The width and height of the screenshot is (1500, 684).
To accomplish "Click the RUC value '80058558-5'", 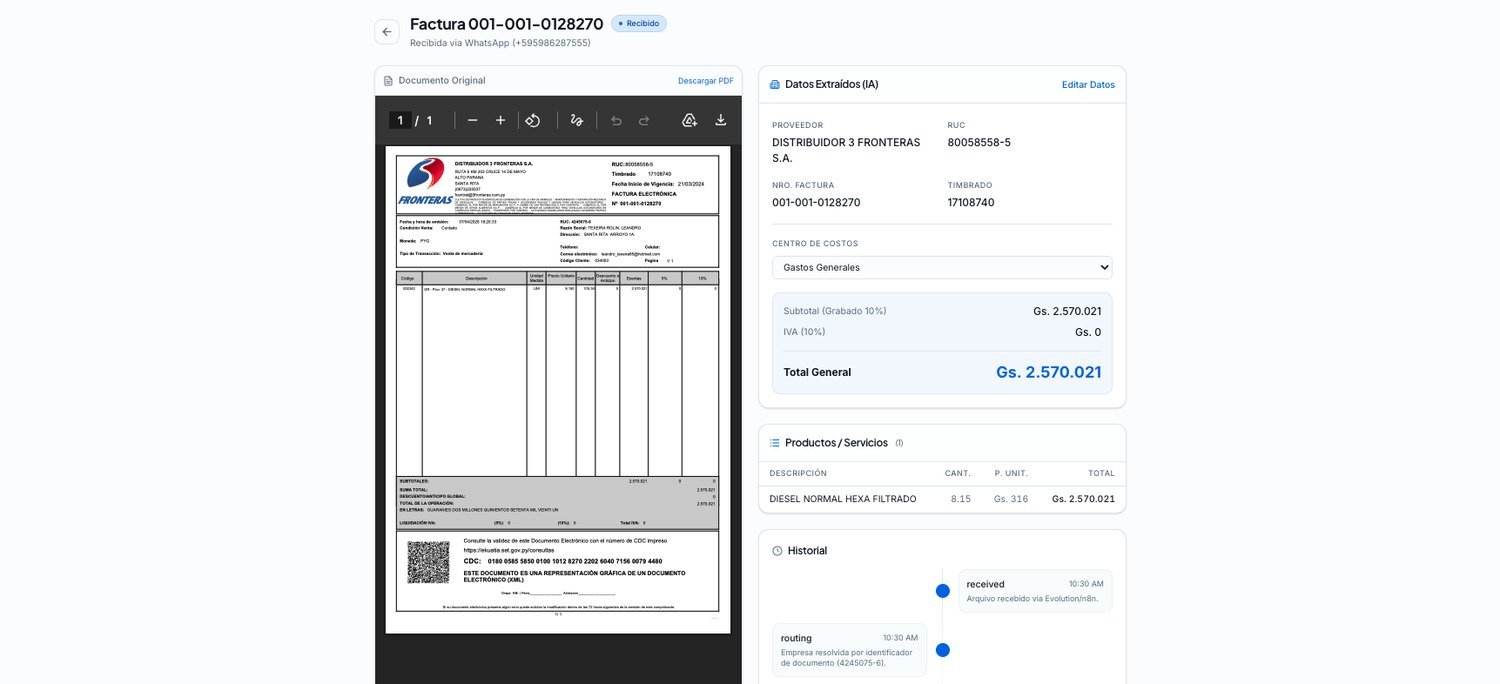I will click(x=979, y=143).
